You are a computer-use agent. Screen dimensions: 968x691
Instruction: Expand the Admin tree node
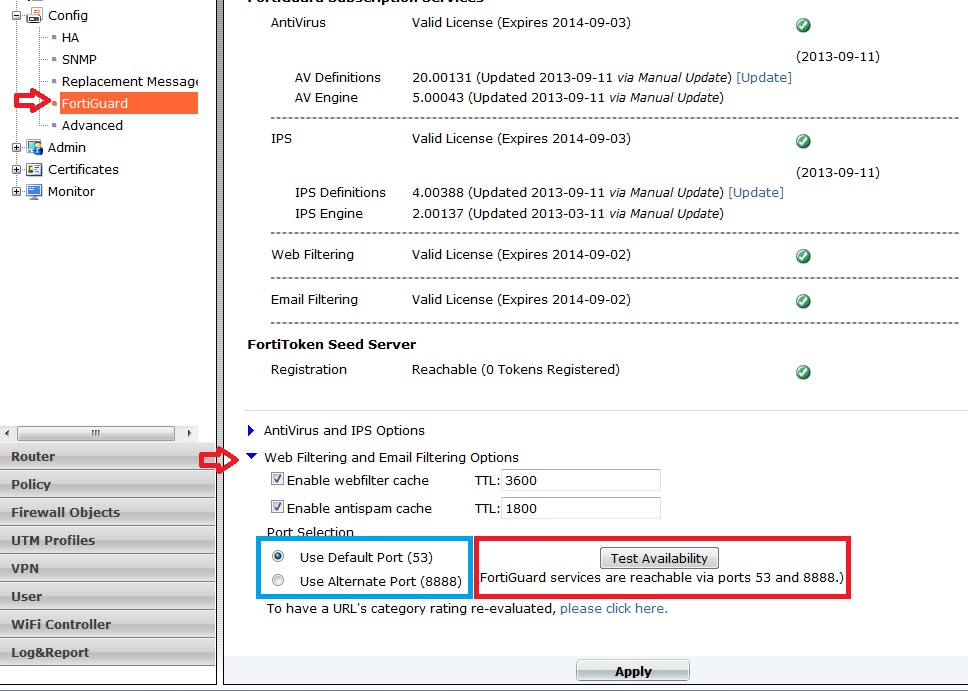tap(17, 148)
